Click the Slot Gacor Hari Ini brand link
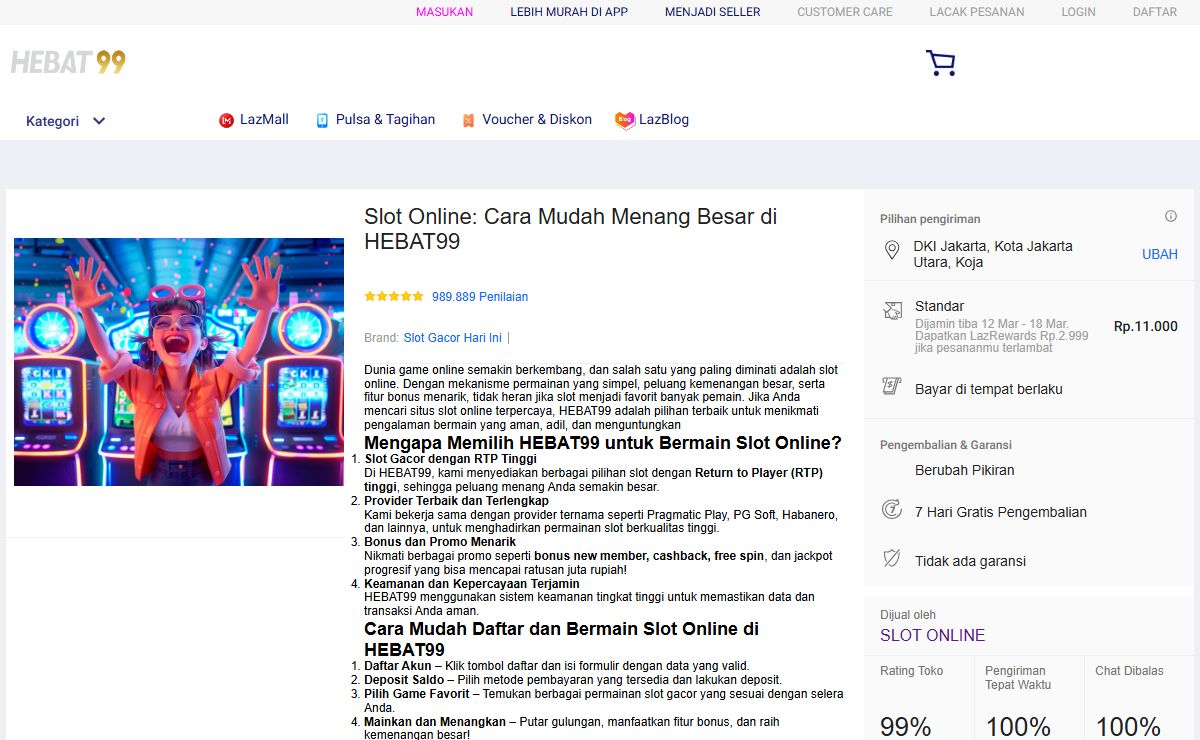 coord(452,338)
